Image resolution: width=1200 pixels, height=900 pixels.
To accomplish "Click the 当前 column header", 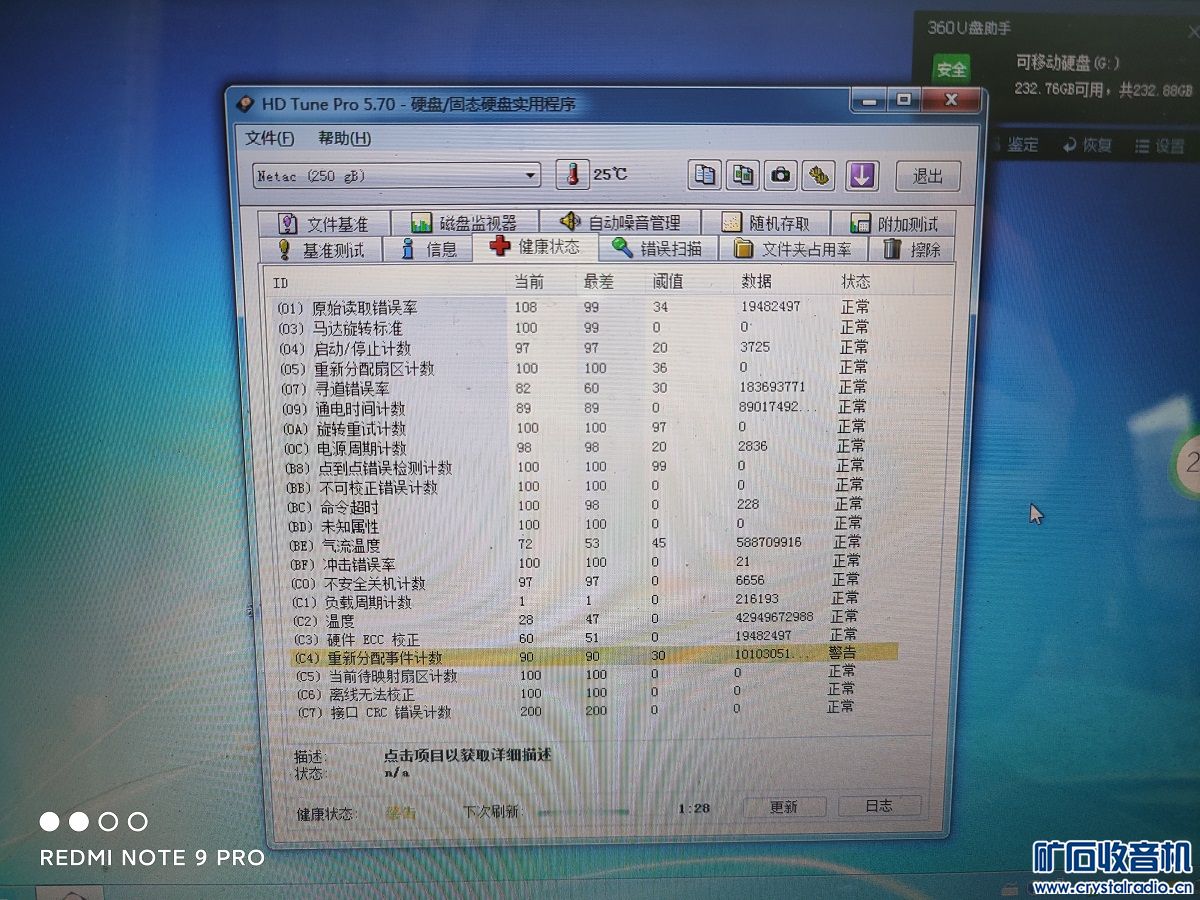I will 529,281.
